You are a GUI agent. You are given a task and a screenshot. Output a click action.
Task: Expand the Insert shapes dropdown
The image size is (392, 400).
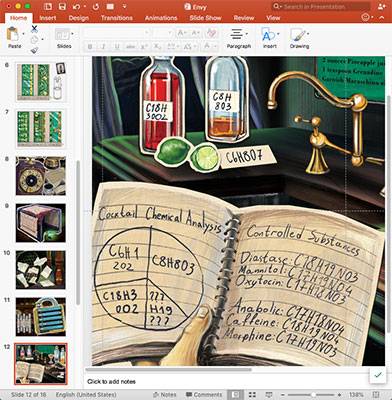pyautogui.click(x=278, y=34)
